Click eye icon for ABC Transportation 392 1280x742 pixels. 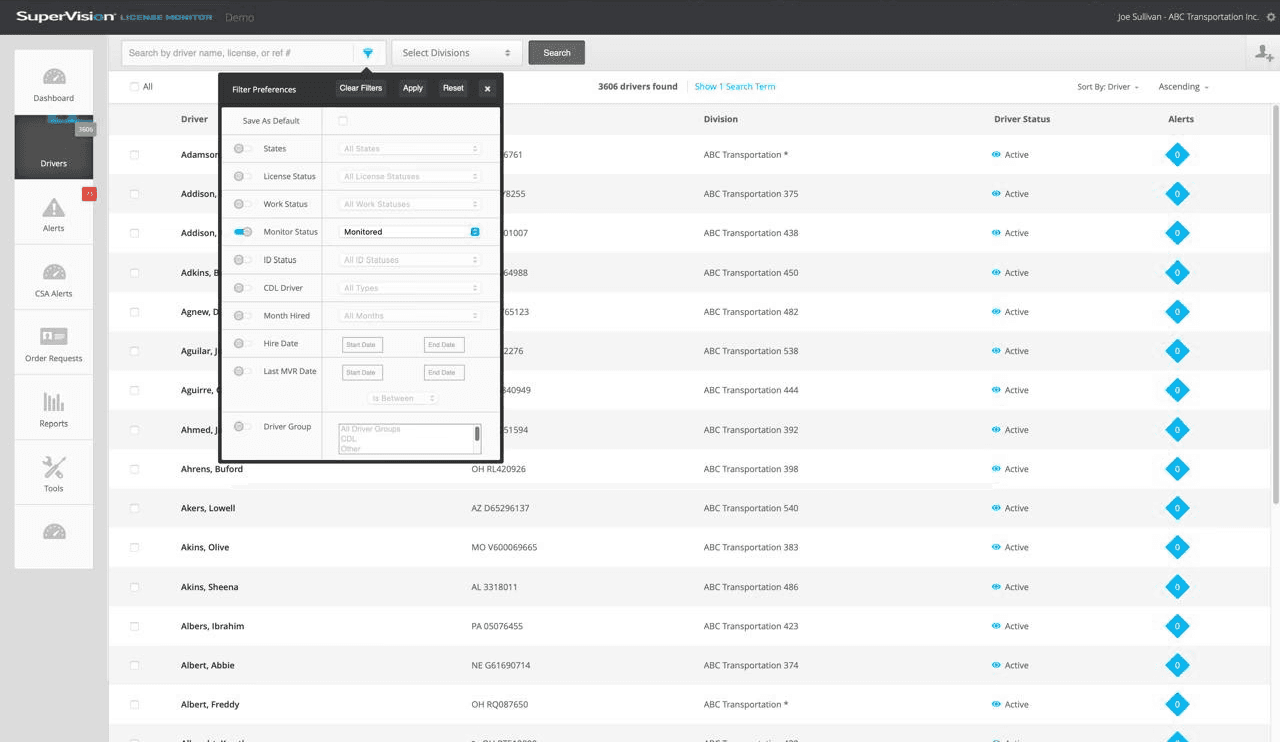coord(996,430)
